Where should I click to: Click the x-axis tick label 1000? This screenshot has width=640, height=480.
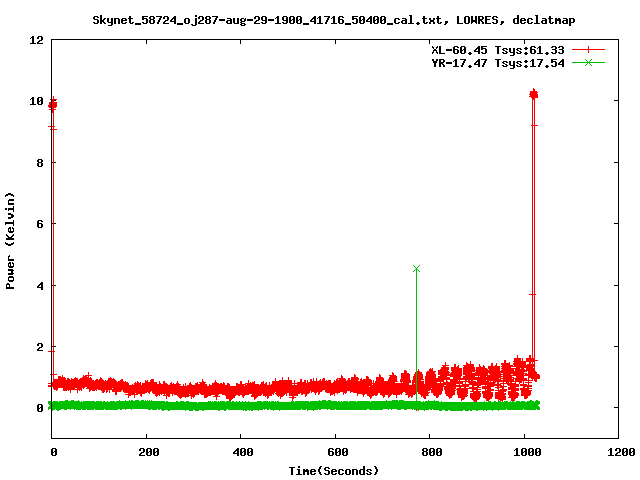pyautogui.click(x=527, y=452)
